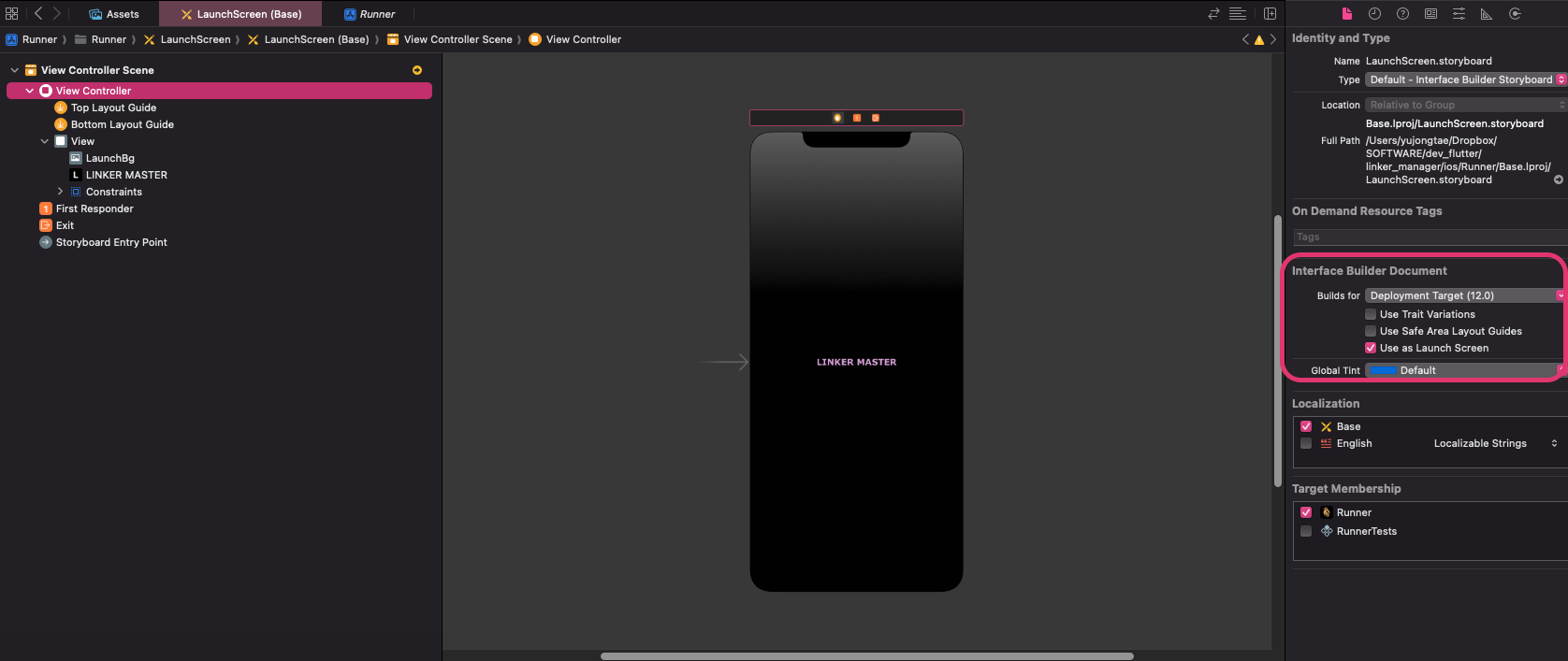
Task: Select LINKER MASTER label in outline
Action: coord(126,175)
